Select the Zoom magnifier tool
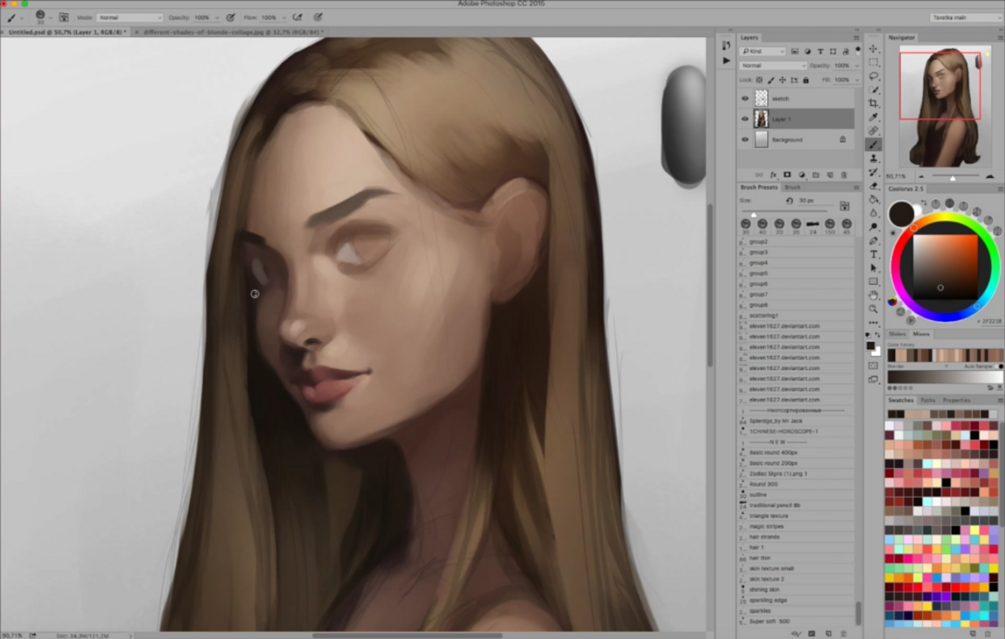 [x=874, y=309]
